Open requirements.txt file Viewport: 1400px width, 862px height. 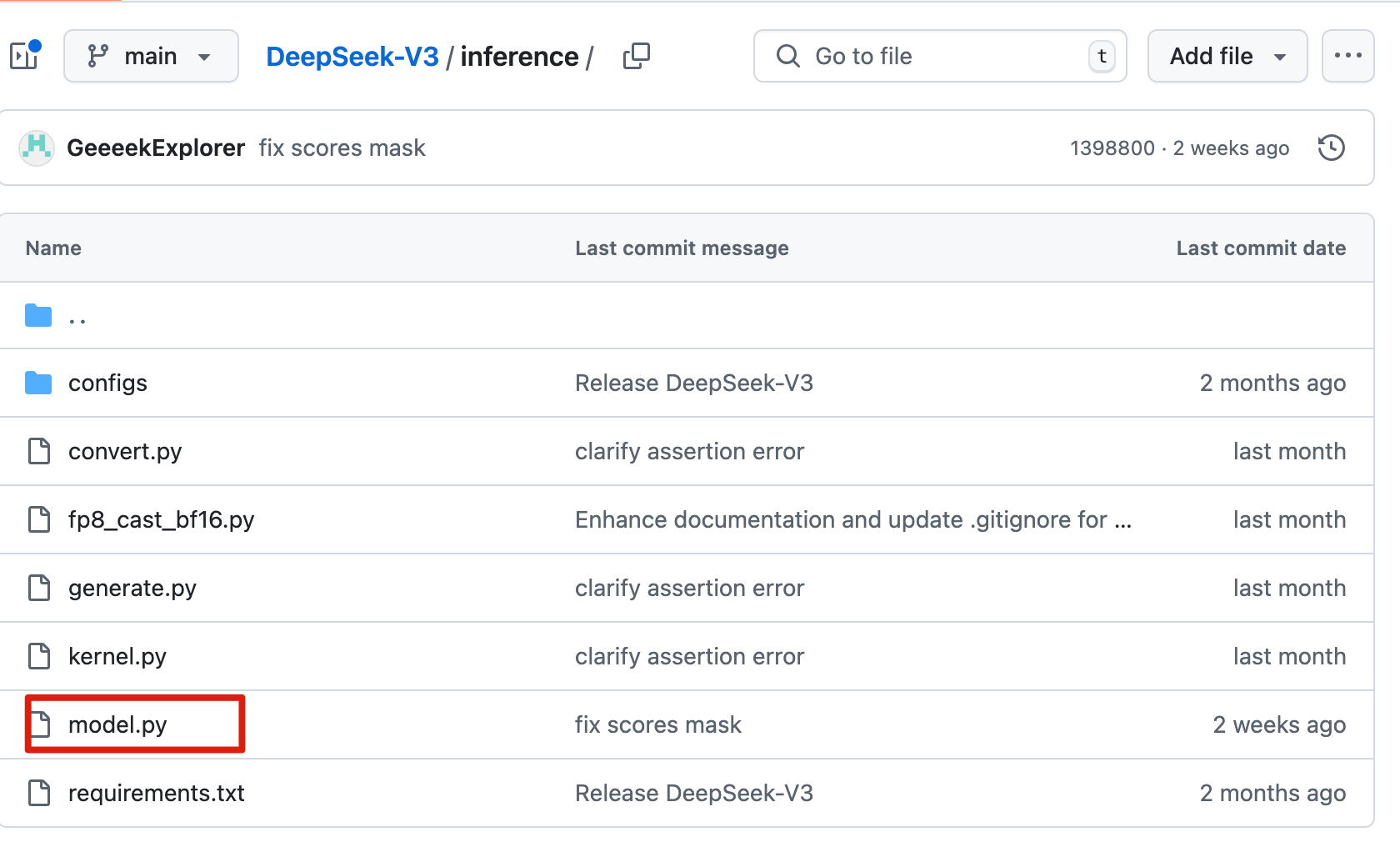[x=157, y=793]
